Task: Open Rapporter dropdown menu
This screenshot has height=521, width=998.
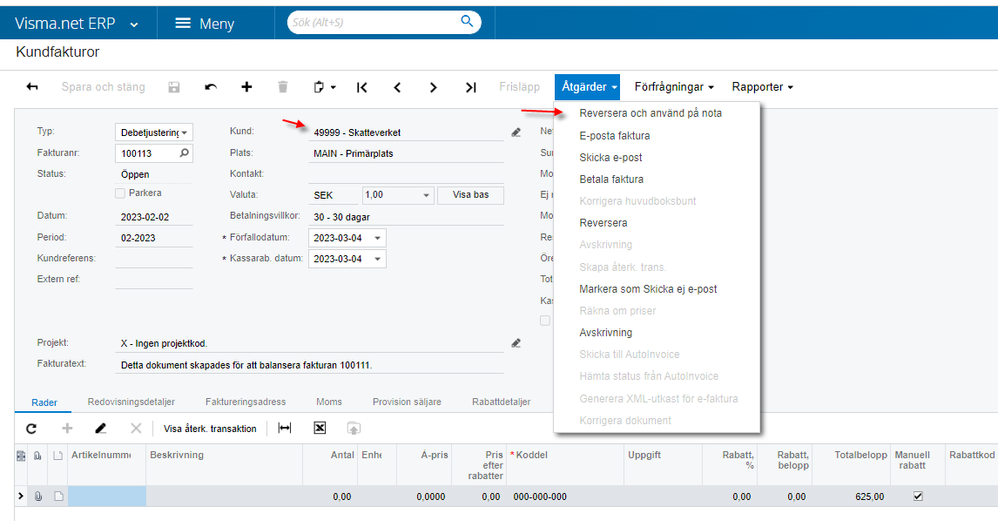Action: pos(763,87)
